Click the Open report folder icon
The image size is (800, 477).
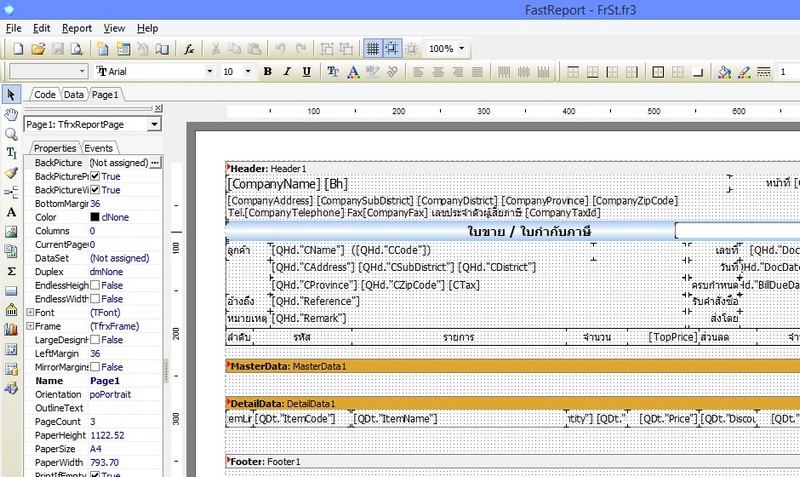click(37, 49)
